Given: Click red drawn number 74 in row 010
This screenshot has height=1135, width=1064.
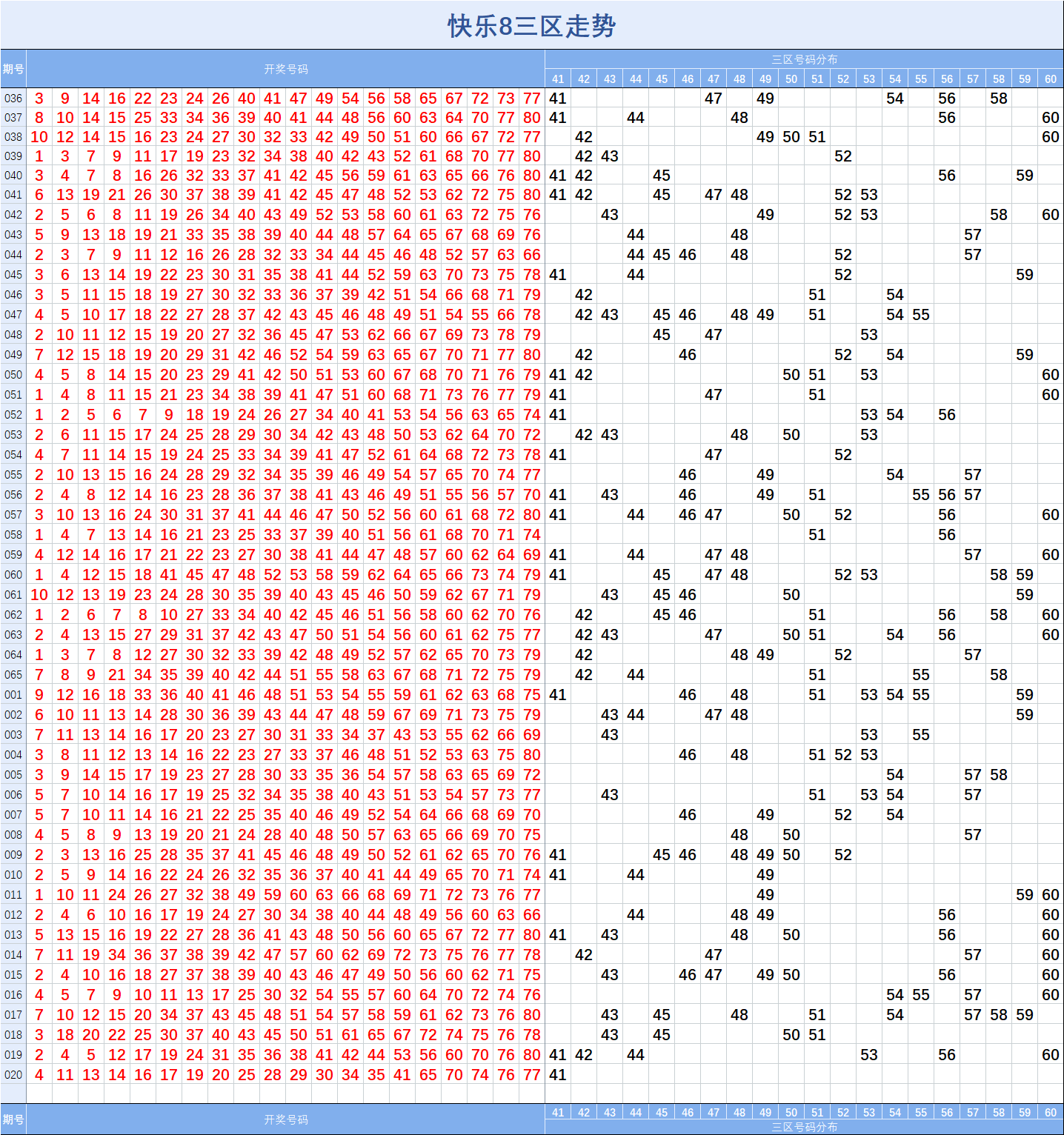Looking at the screenshot, I should pyautogui.click(x=532, y=875).
